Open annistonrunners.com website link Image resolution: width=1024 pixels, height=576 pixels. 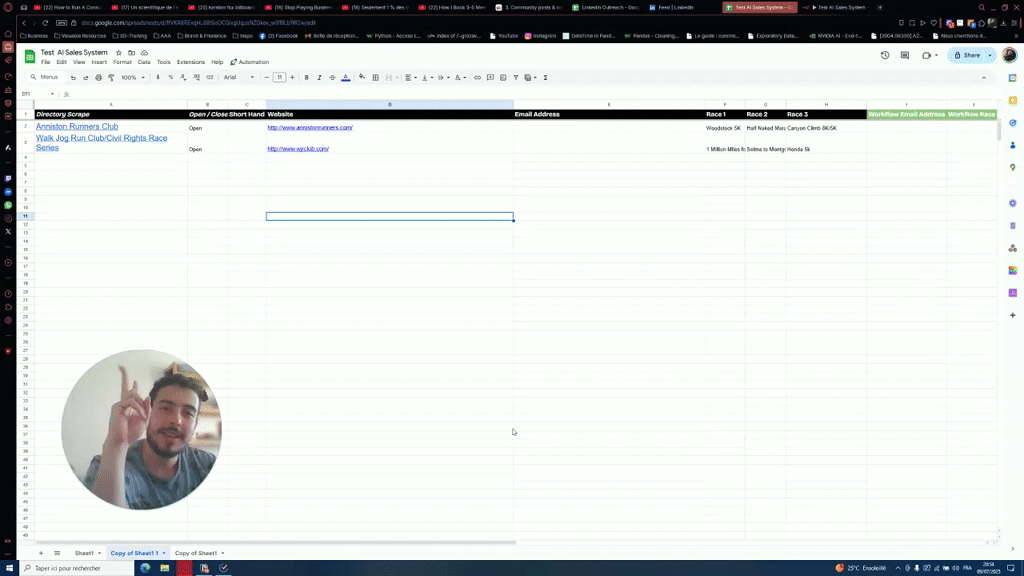310,128
